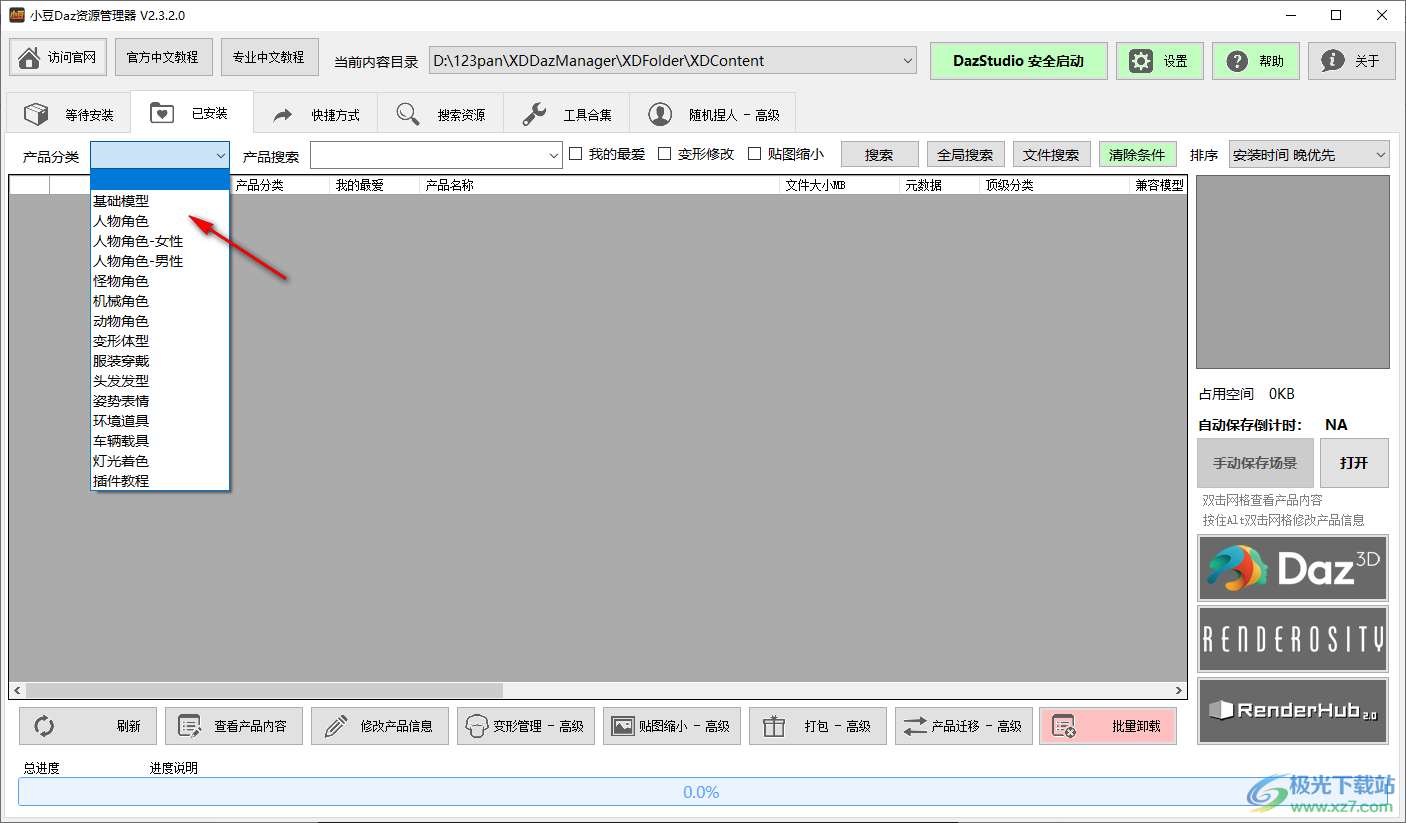Click the uninstall icon on 批量卸载

coord(1064,727)
